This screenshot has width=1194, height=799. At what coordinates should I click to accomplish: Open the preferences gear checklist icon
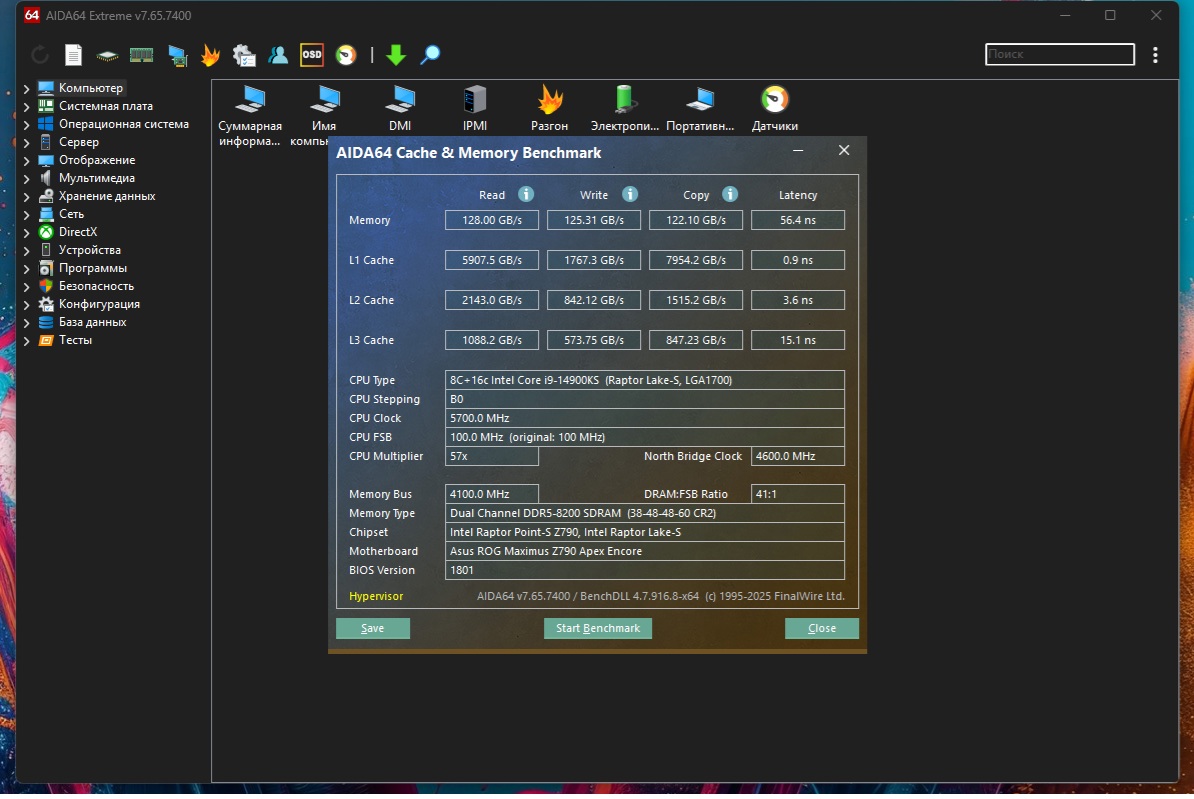(x=244, y=55)
